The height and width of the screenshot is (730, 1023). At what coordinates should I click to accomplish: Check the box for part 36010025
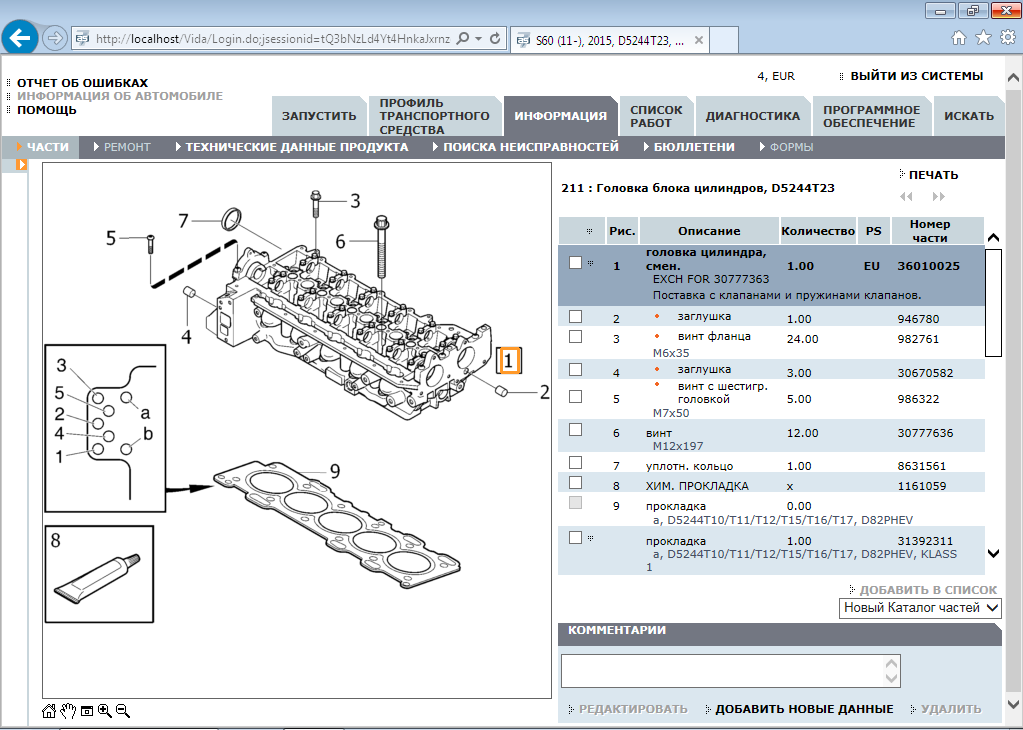pos(575,263)
